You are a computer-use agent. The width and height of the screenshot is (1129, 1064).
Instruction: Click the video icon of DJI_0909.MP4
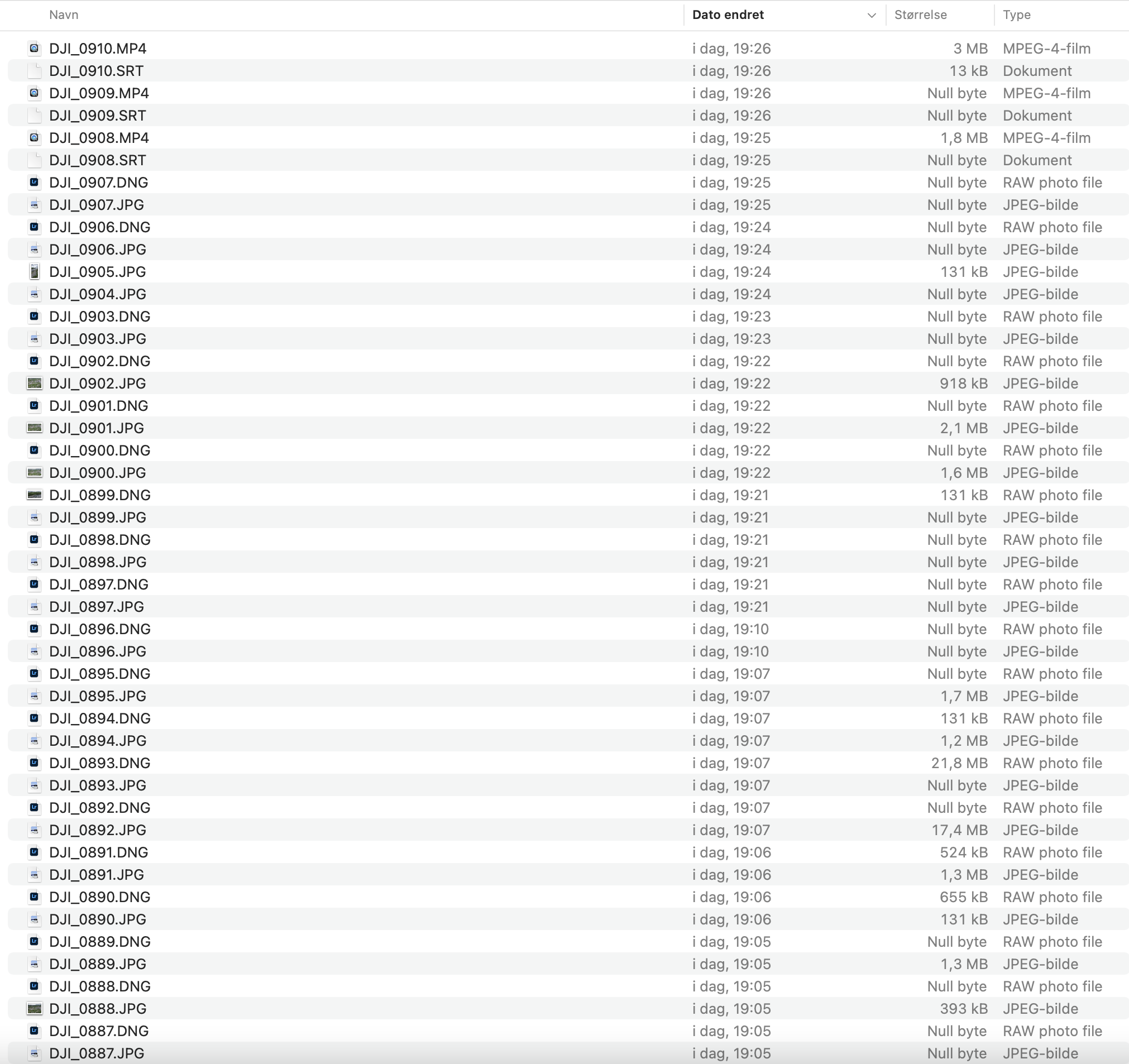click(x=35, y=93)
